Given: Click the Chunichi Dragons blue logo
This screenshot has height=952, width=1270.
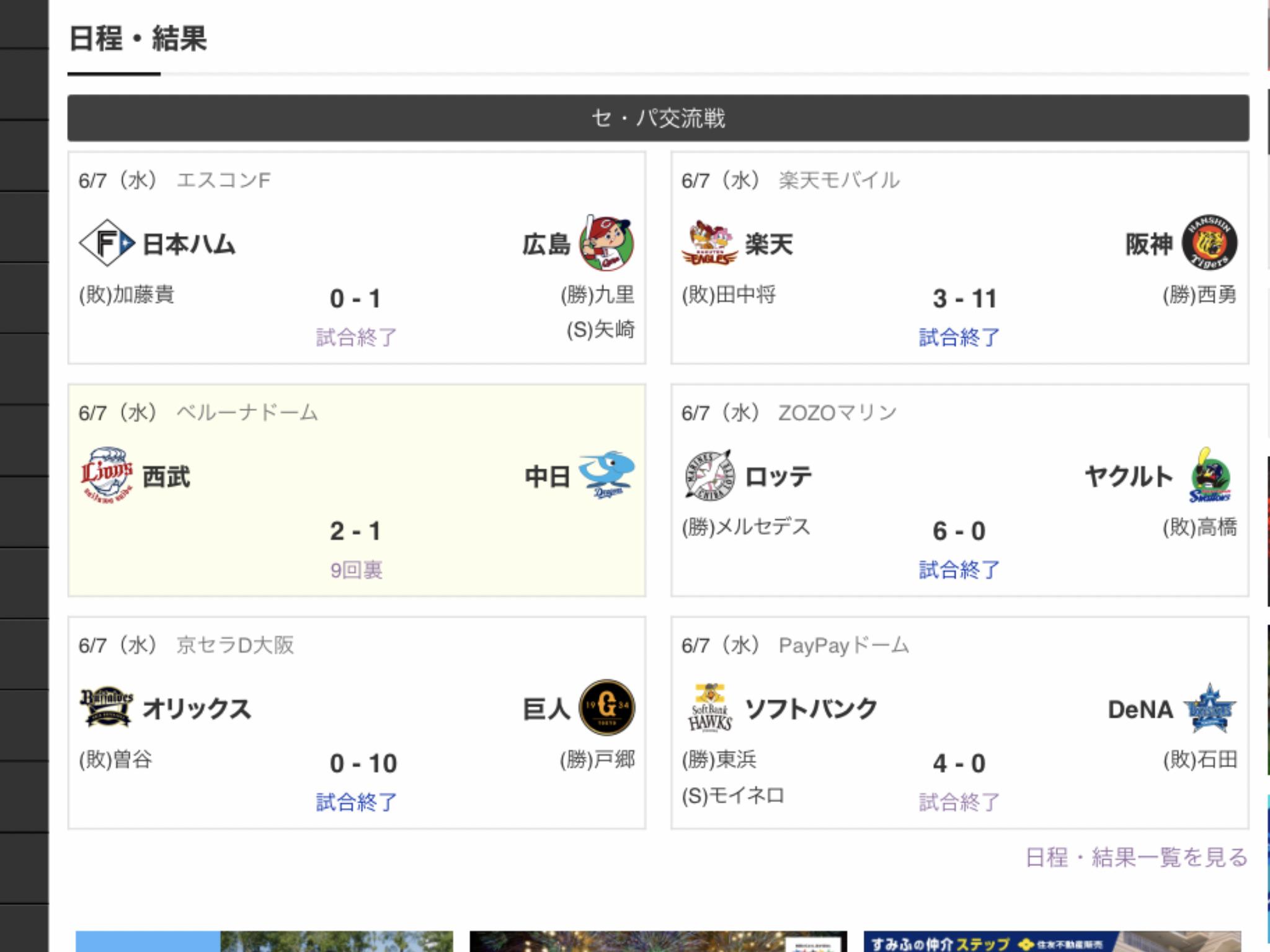Looking at the screenshot, I should (x=606, y=475).
